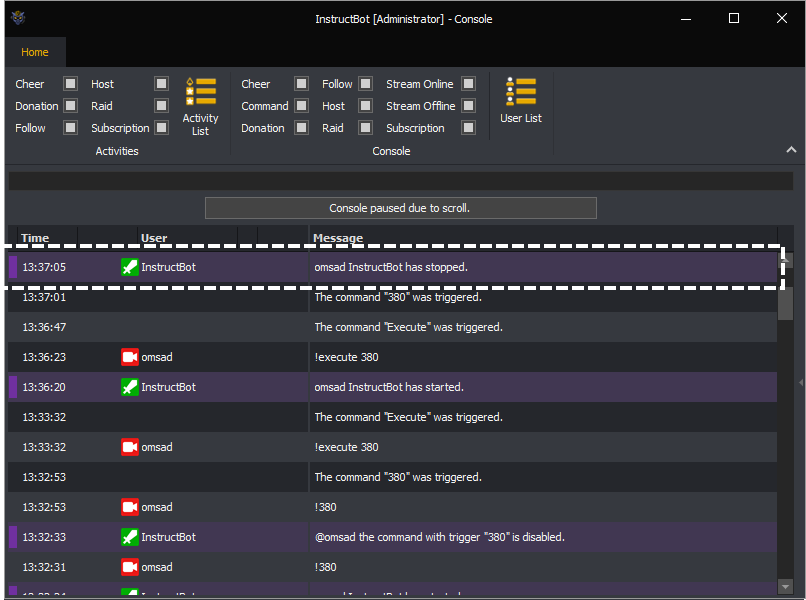Sort by the Time column header
Screen dimensions: 806x600
click(35, 238)
